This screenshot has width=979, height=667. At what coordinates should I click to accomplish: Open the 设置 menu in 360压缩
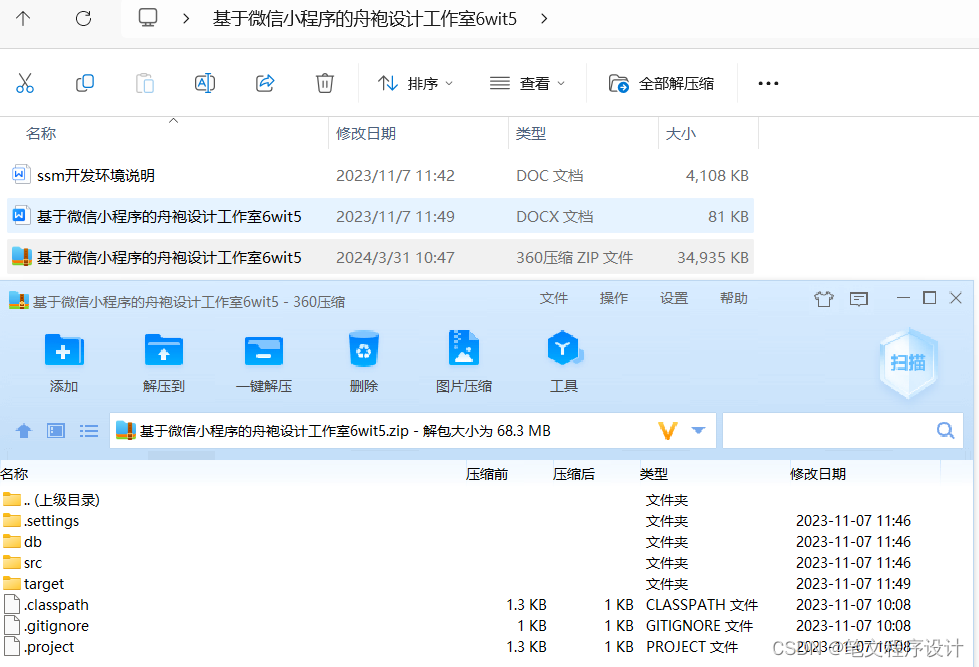click(x=673, y=297)
